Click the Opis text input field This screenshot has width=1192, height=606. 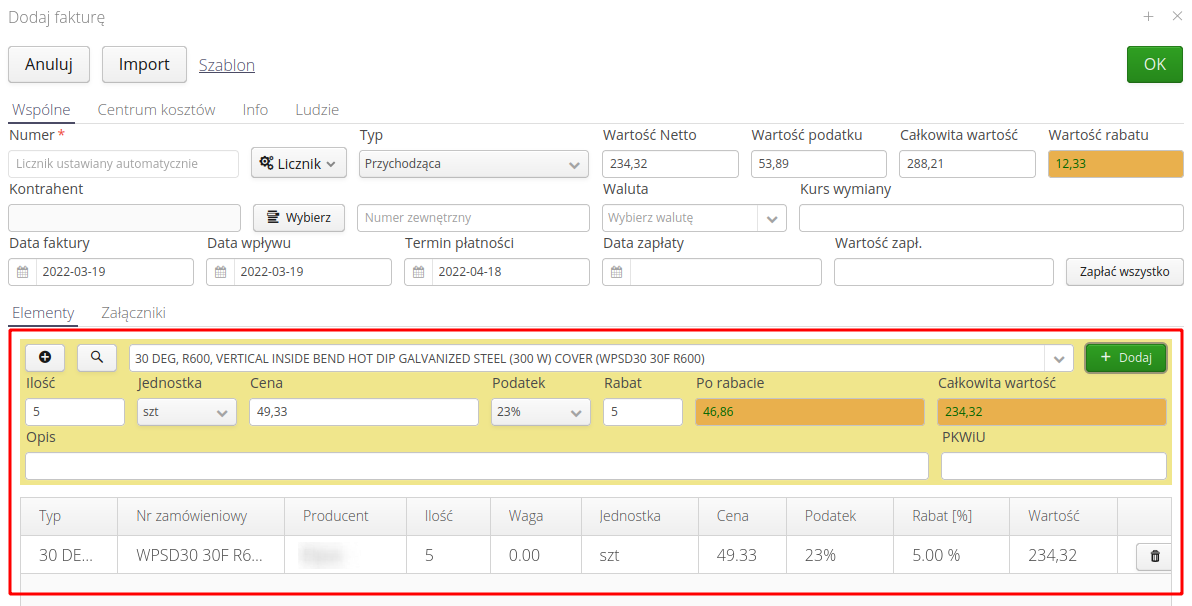click(476, 466)
